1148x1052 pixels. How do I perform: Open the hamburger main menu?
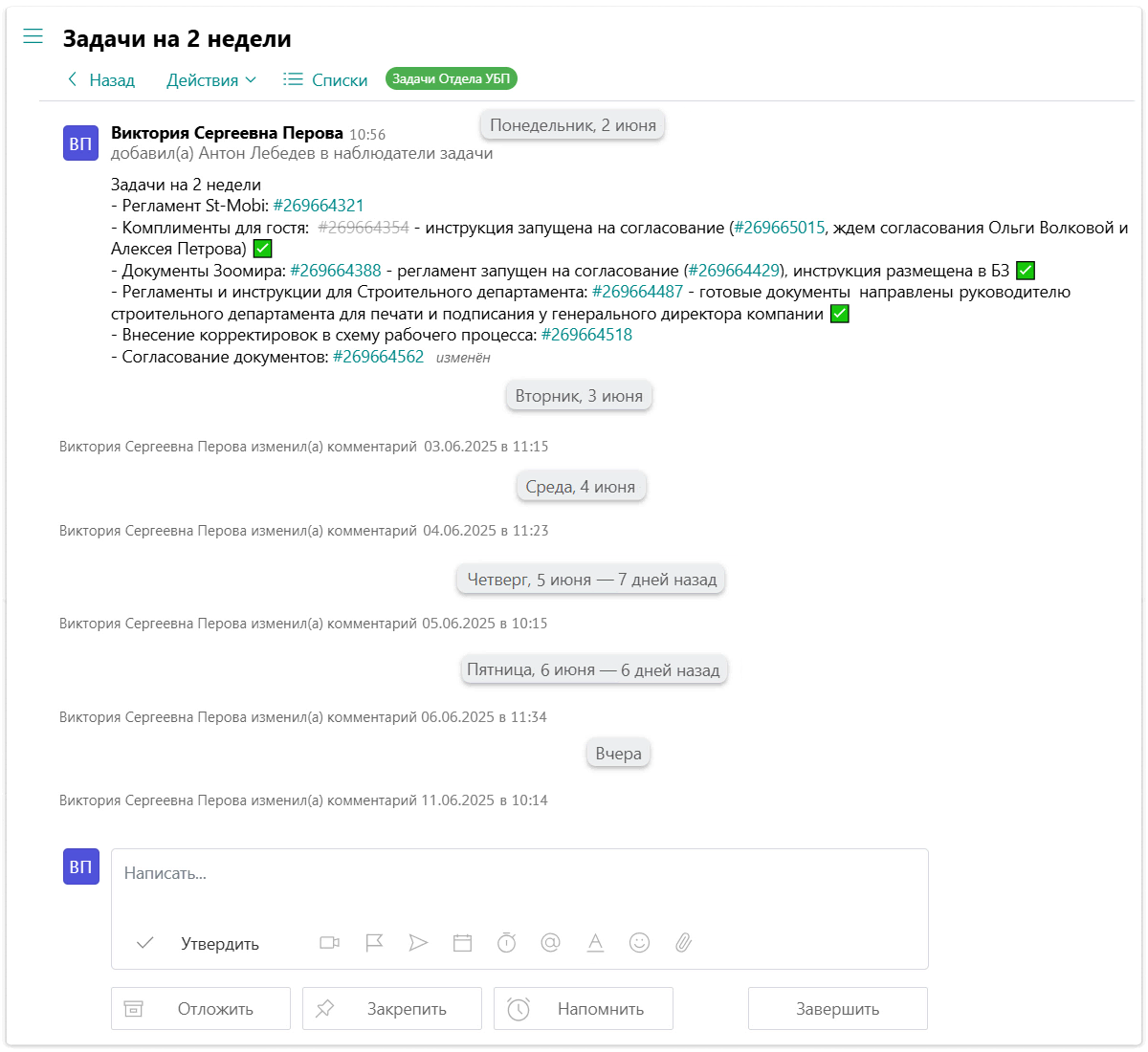(x=33, y=37)
